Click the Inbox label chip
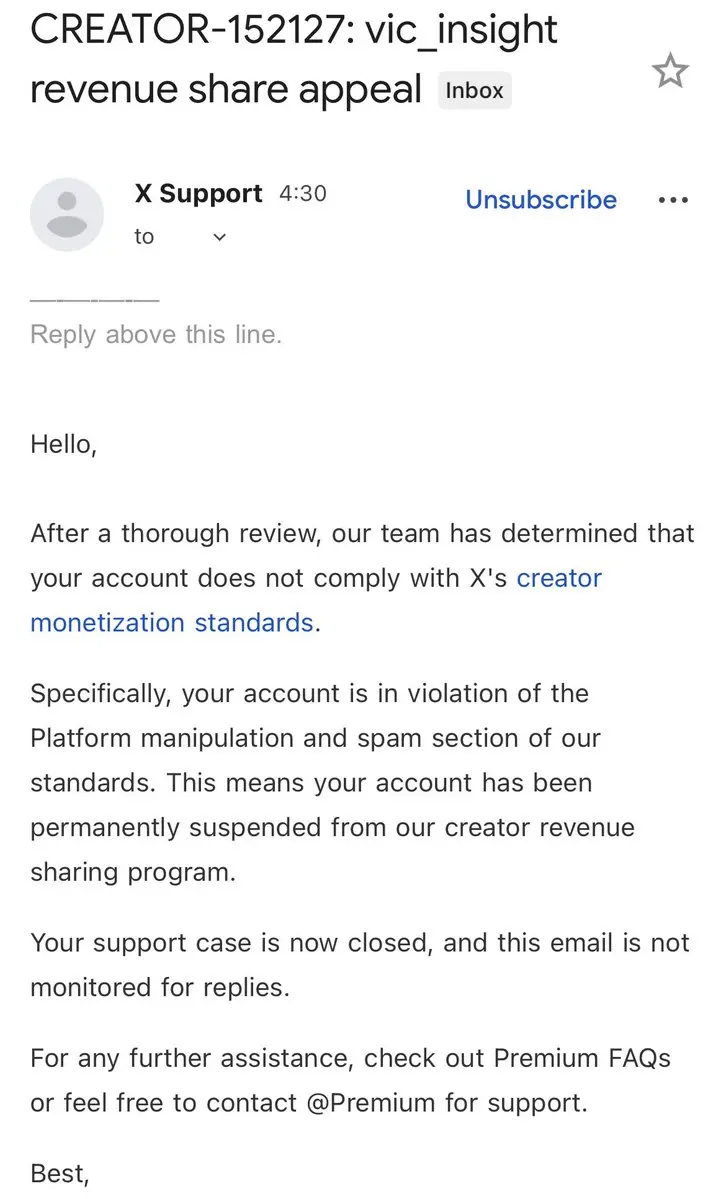The image size is (726, 1199). coord(474,90)
